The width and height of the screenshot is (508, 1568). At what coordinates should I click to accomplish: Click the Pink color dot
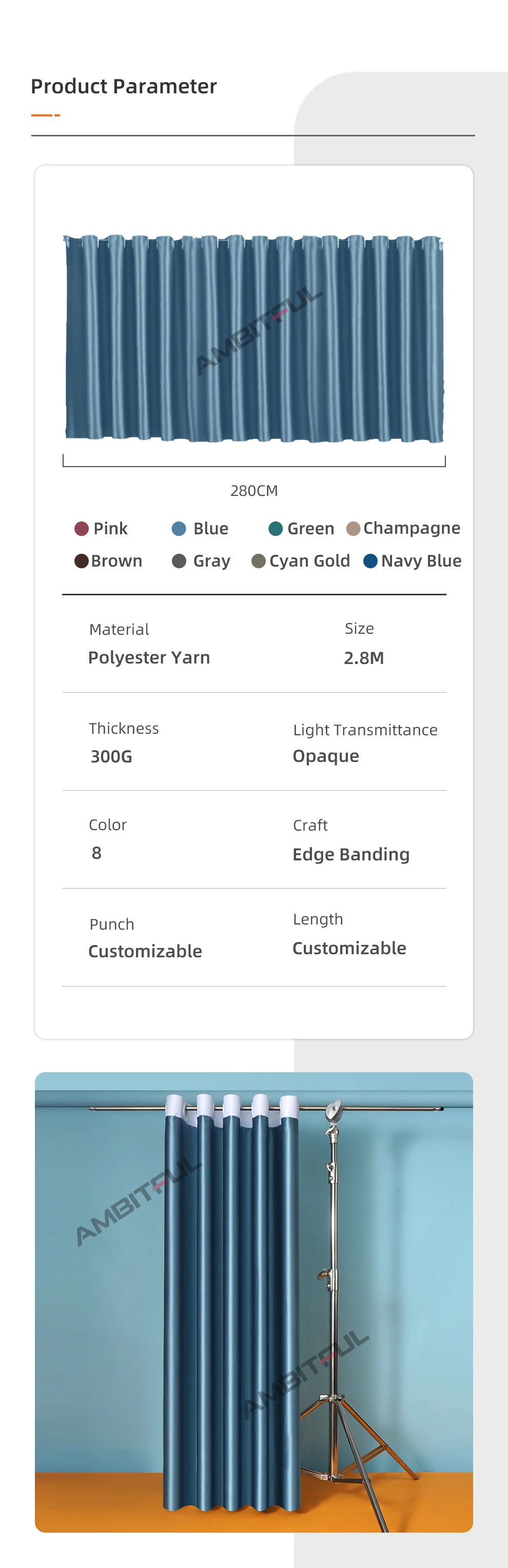point(82,528)
